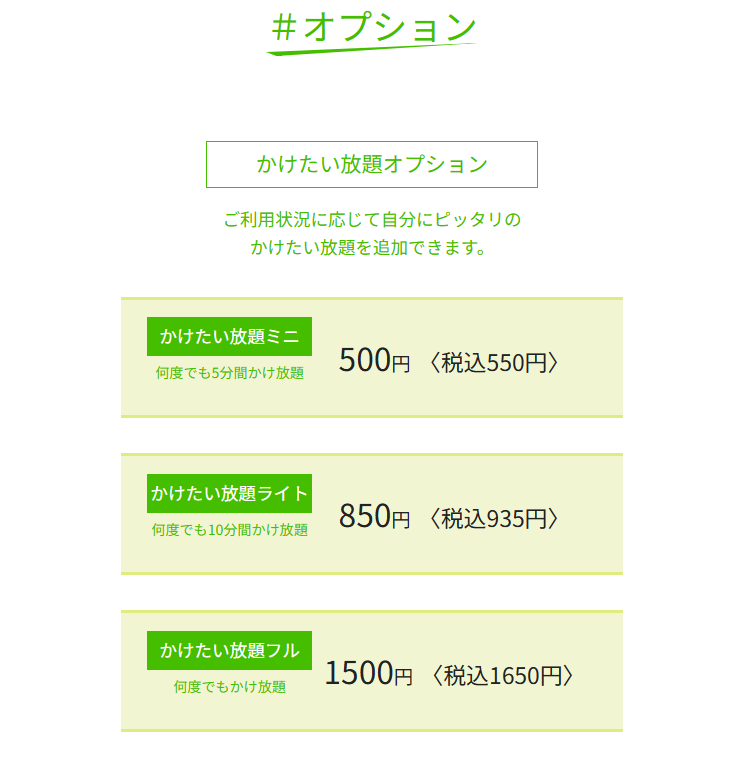Click the かけたい放題ライト green label

[x=229, y=494]
